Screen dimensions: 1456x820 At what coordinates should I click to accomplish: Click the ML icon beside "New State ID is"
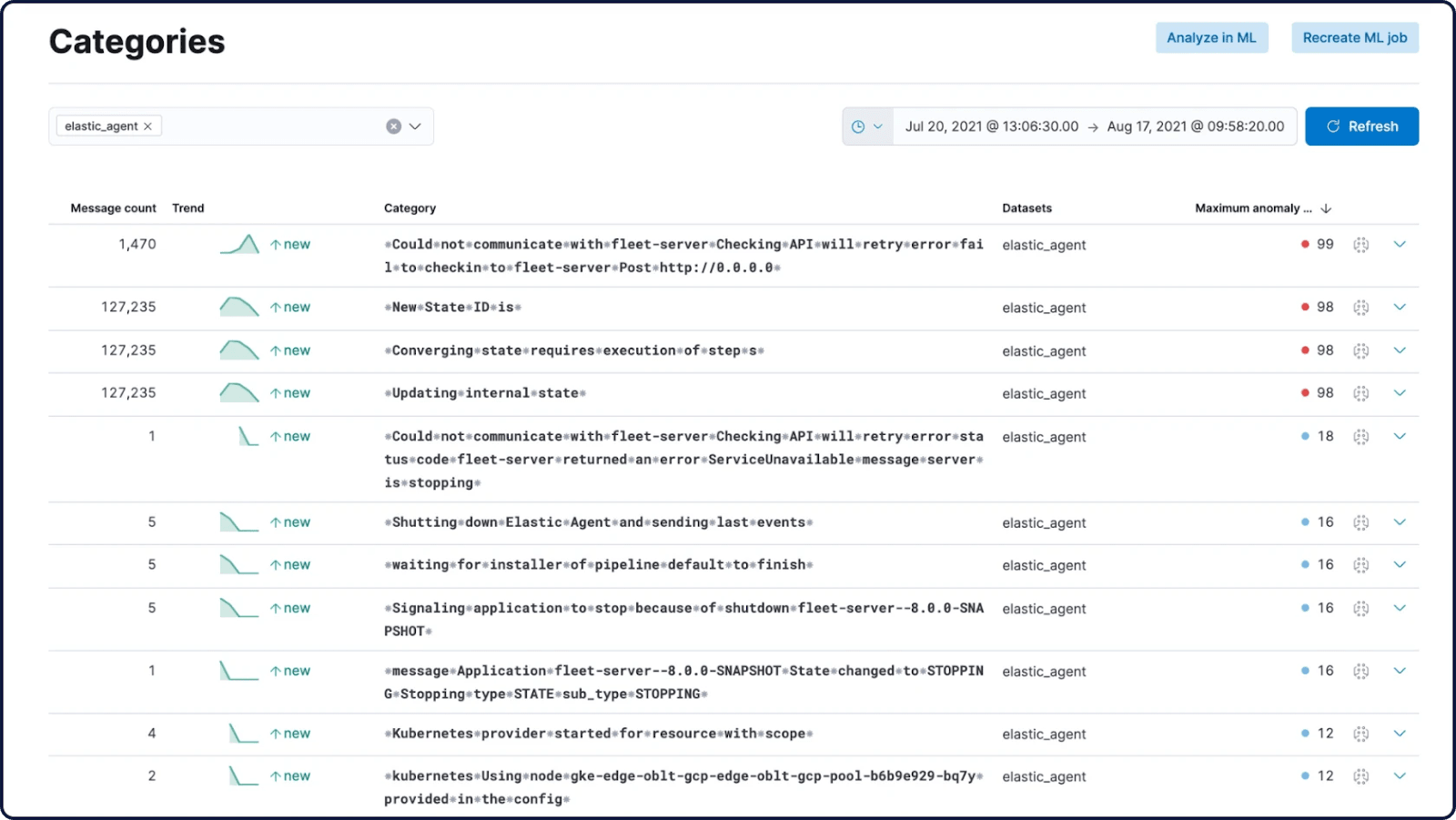(1360, 307)
